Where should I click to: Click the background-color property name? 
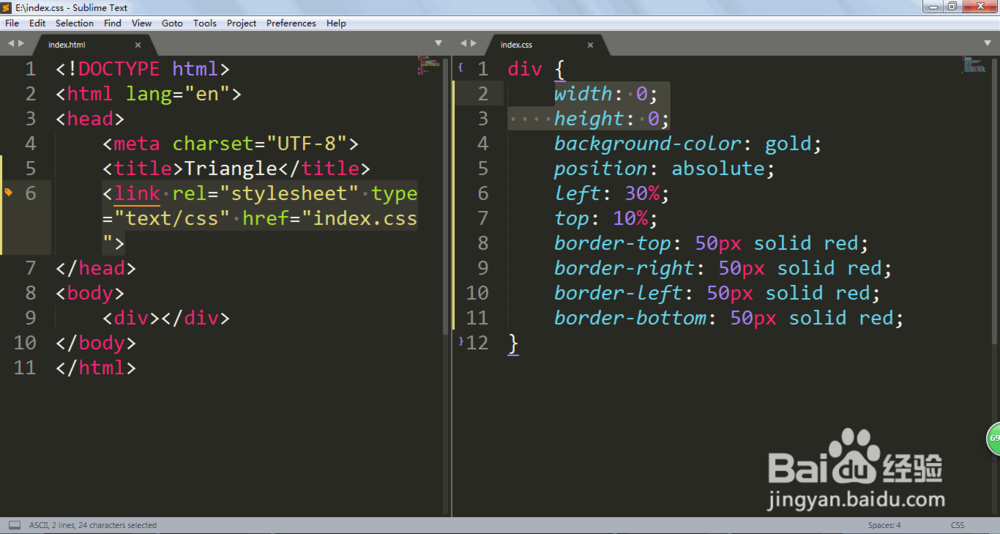(648, 144)
